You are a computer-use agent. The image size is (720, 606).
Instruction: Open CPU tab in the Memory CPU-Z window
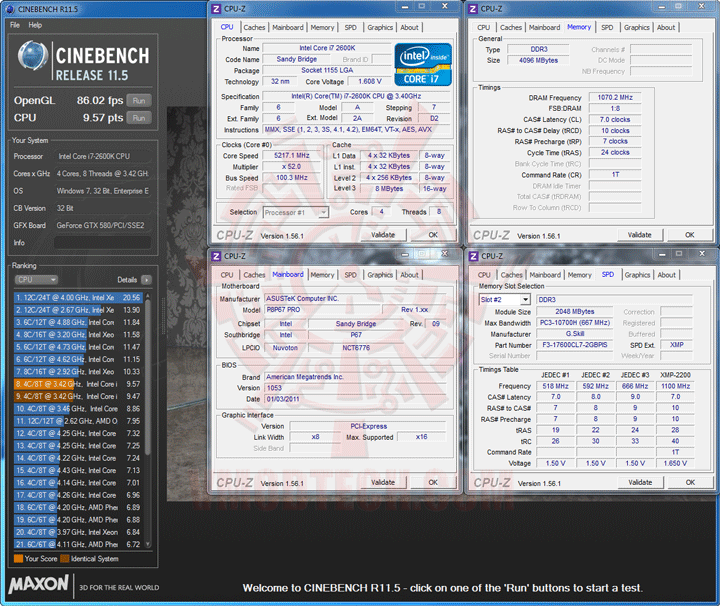click(x=484, y=28)
